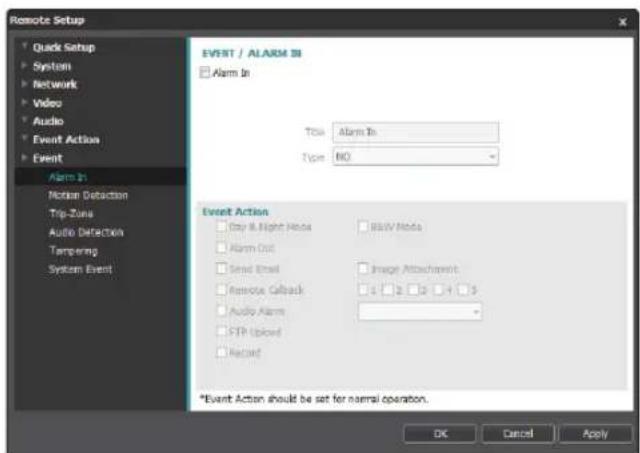Toggle Image Attachment checkbox
The width and height of the screenshot is (640, 453).
tap(363, 269)
